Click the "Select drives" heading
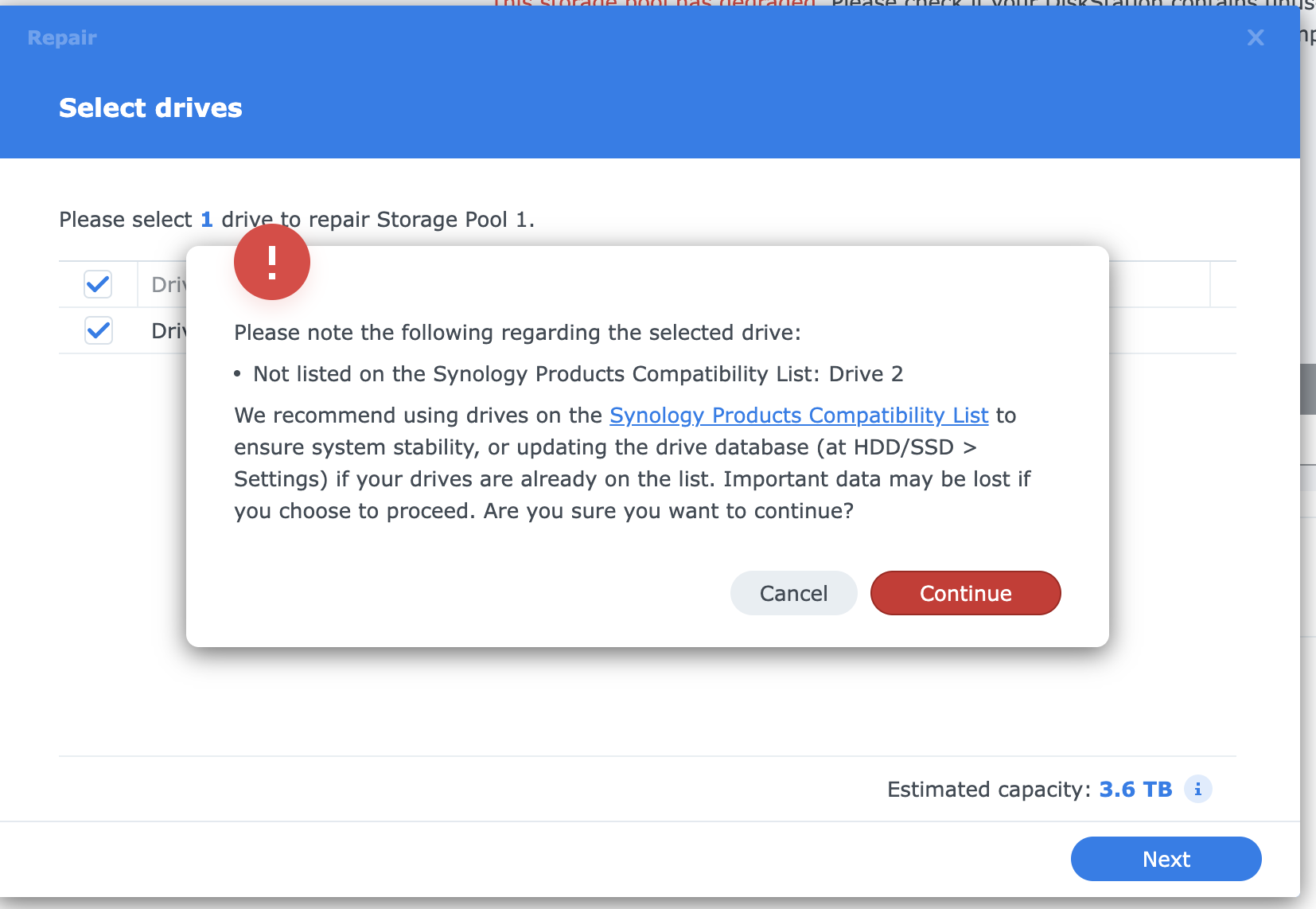The height and width of the screenshot is (909, 1316). coord(150,108)
